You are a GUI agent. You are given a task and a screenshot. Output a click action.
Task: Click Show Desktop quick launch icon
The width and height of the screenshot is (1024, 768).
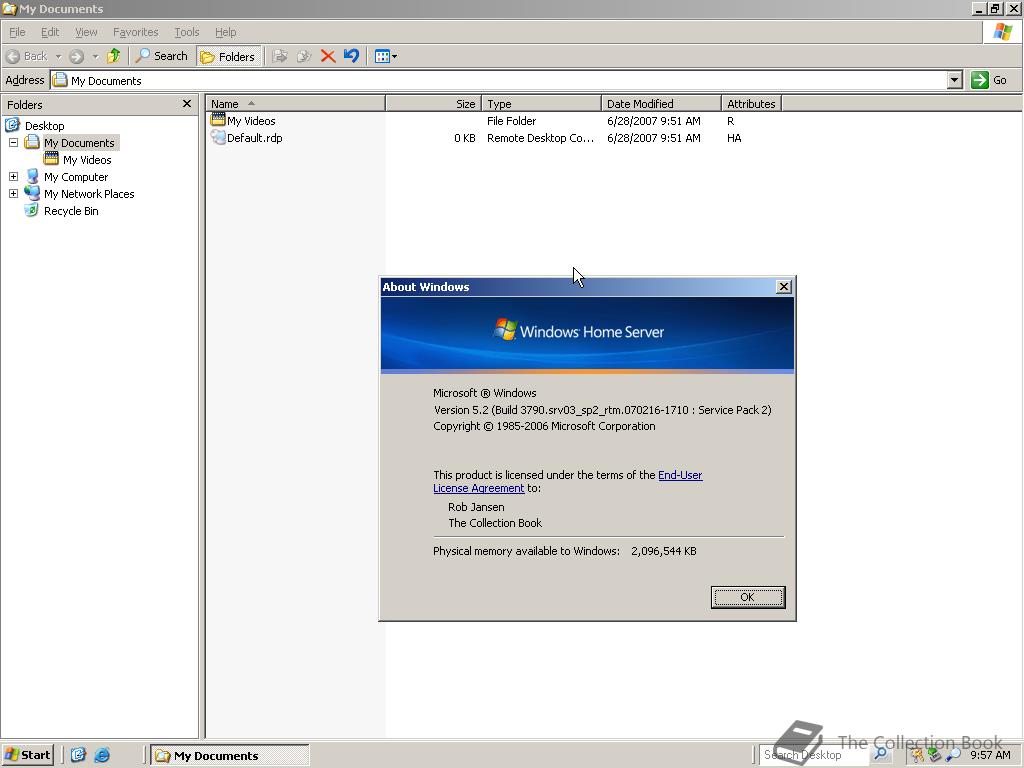(x=78, y=755)
